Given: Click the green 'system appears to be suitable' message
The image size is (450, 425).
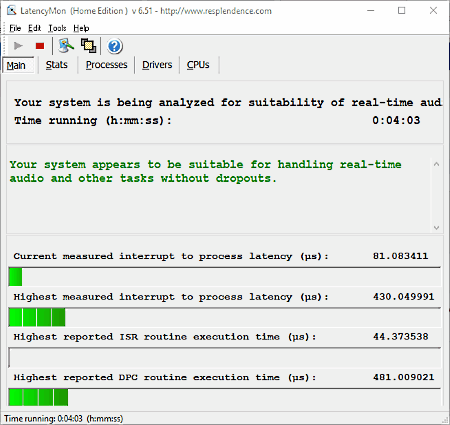Looking at the screenshot, I should point(205,171).
